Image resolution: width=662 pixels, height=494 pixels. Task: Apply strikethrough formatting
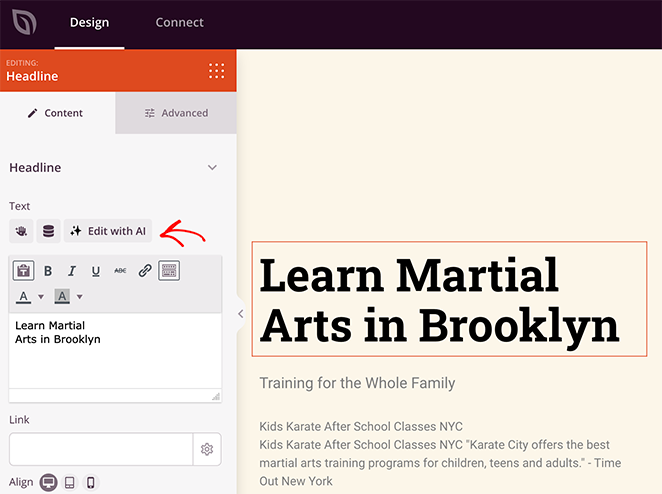coord(120,271)
